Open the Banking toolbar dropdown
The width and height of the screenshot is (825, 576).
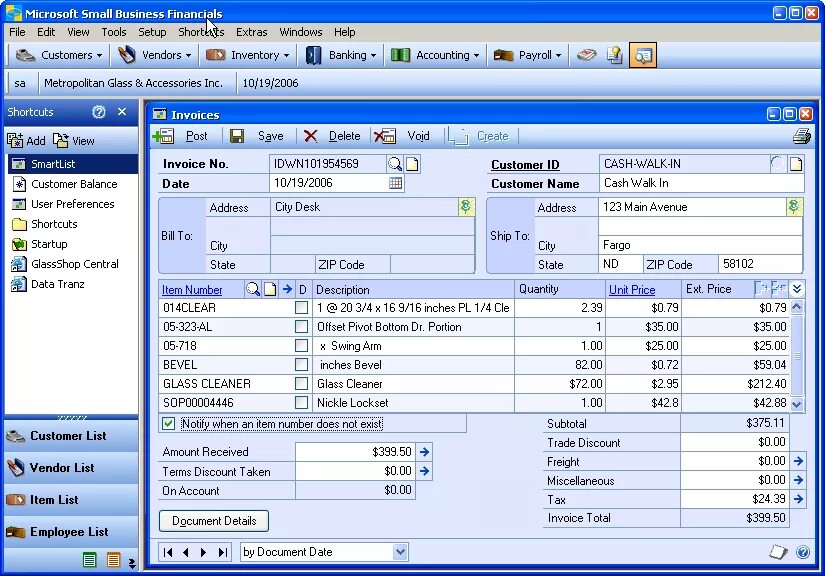(341, 55)
